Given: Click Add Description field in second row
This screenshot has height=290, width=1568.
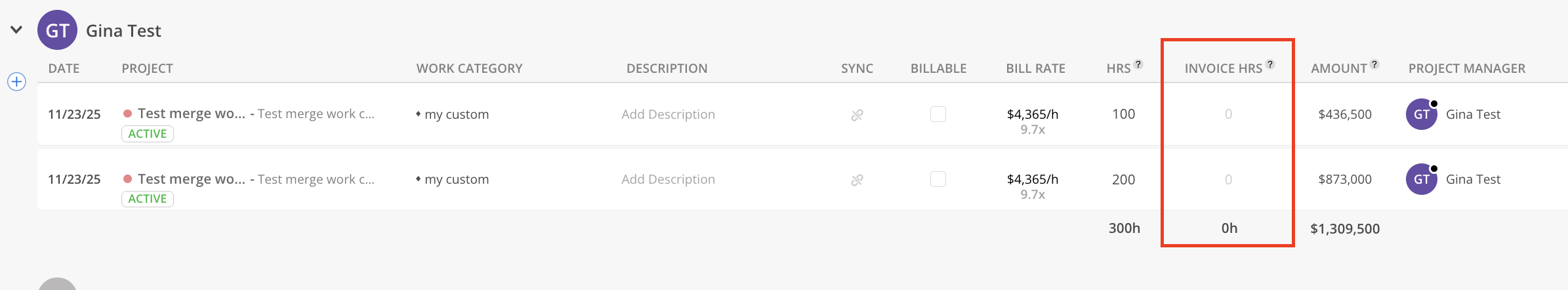Looking at the screenshot, I should point(668,179).
